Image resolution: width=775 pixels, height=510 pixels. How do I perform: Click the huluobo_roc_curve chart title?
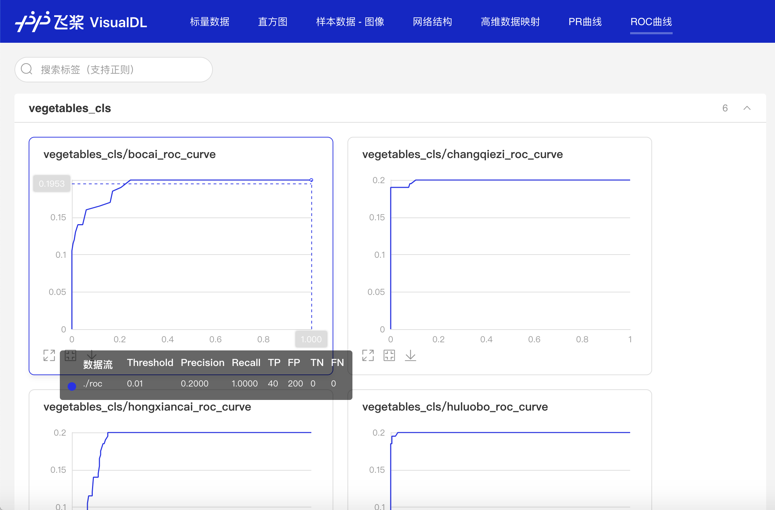(x=455, y=407)
